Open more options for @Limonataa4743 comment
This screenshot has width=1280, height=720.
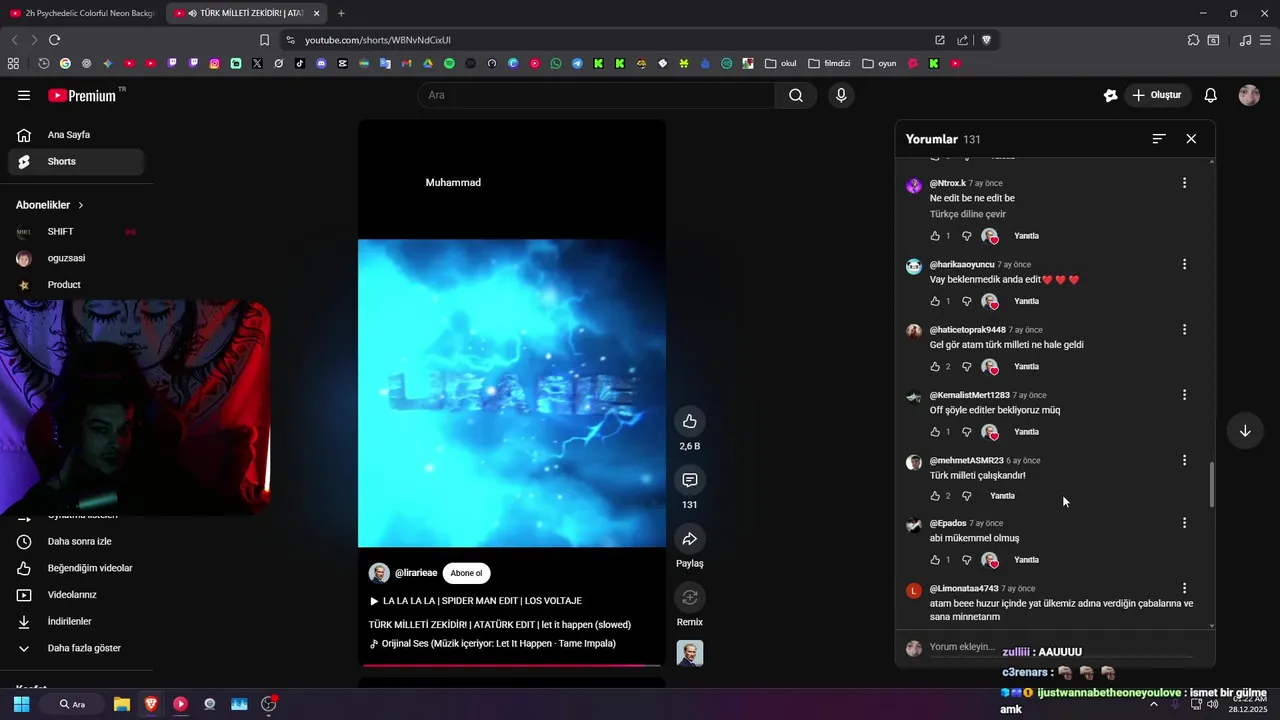click(x=1184, y=588)
